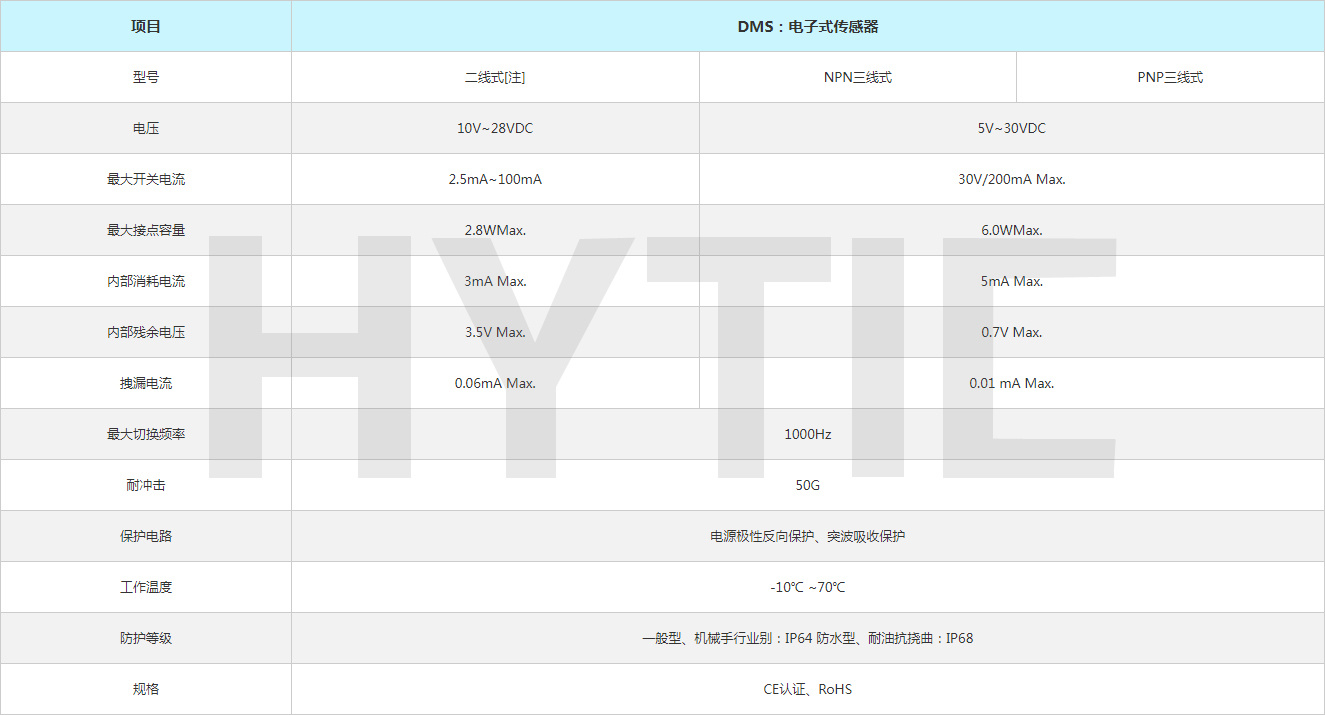Select the 防护等级 row label
The width and height of the screenshot is (1325, 715).
click(146, 638)
